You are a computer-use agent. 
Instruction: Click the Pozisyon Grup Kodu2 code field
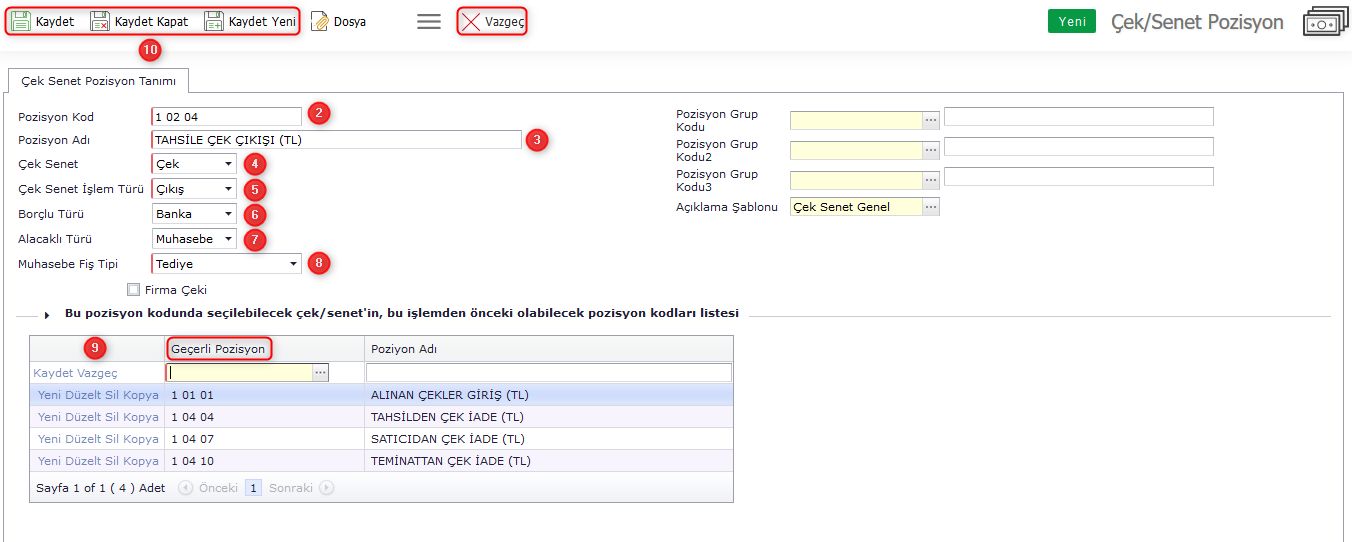[856, 150]
